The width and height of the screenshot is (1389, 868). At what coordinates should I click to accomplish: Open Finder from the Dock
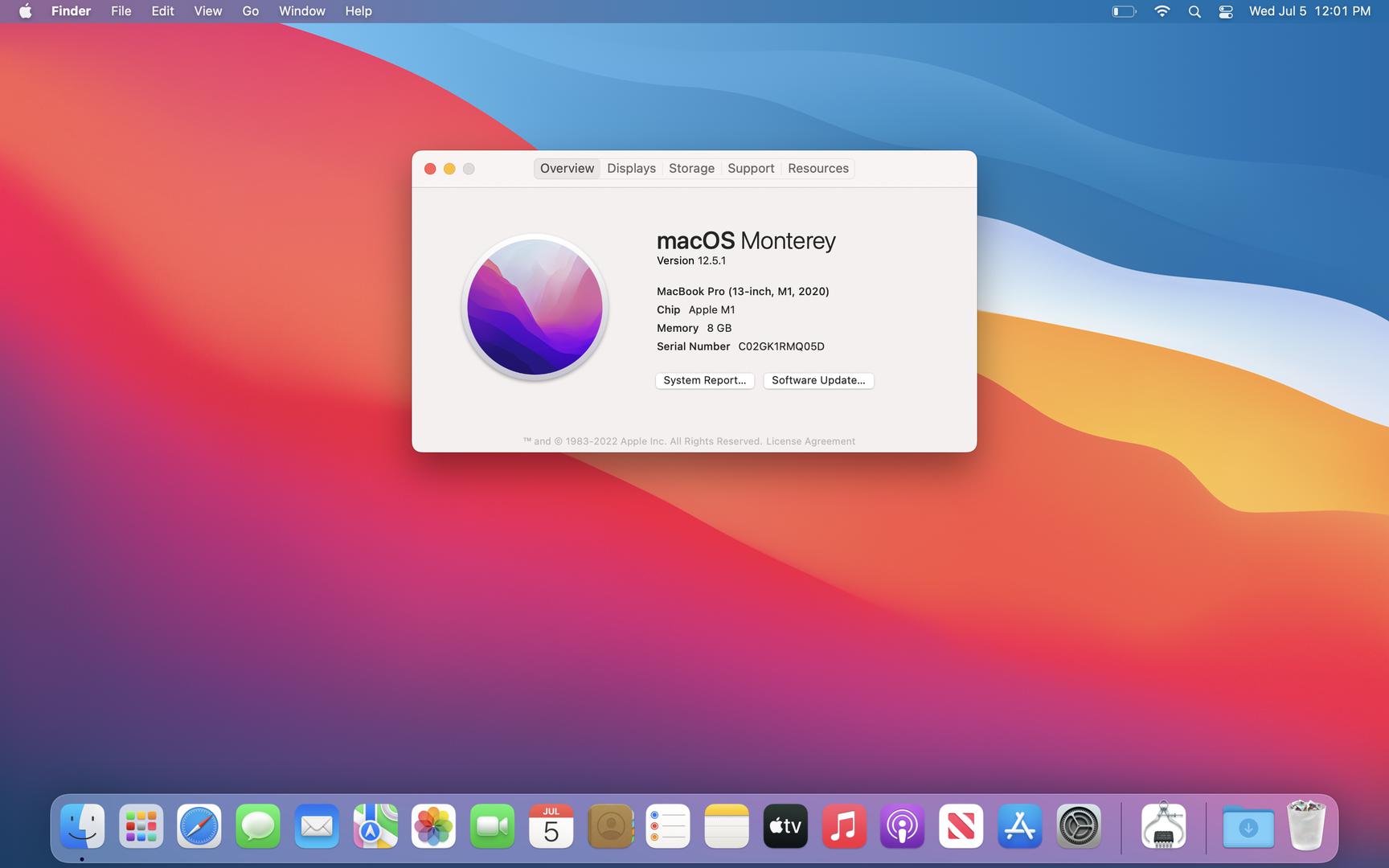(x=82, y=825)
